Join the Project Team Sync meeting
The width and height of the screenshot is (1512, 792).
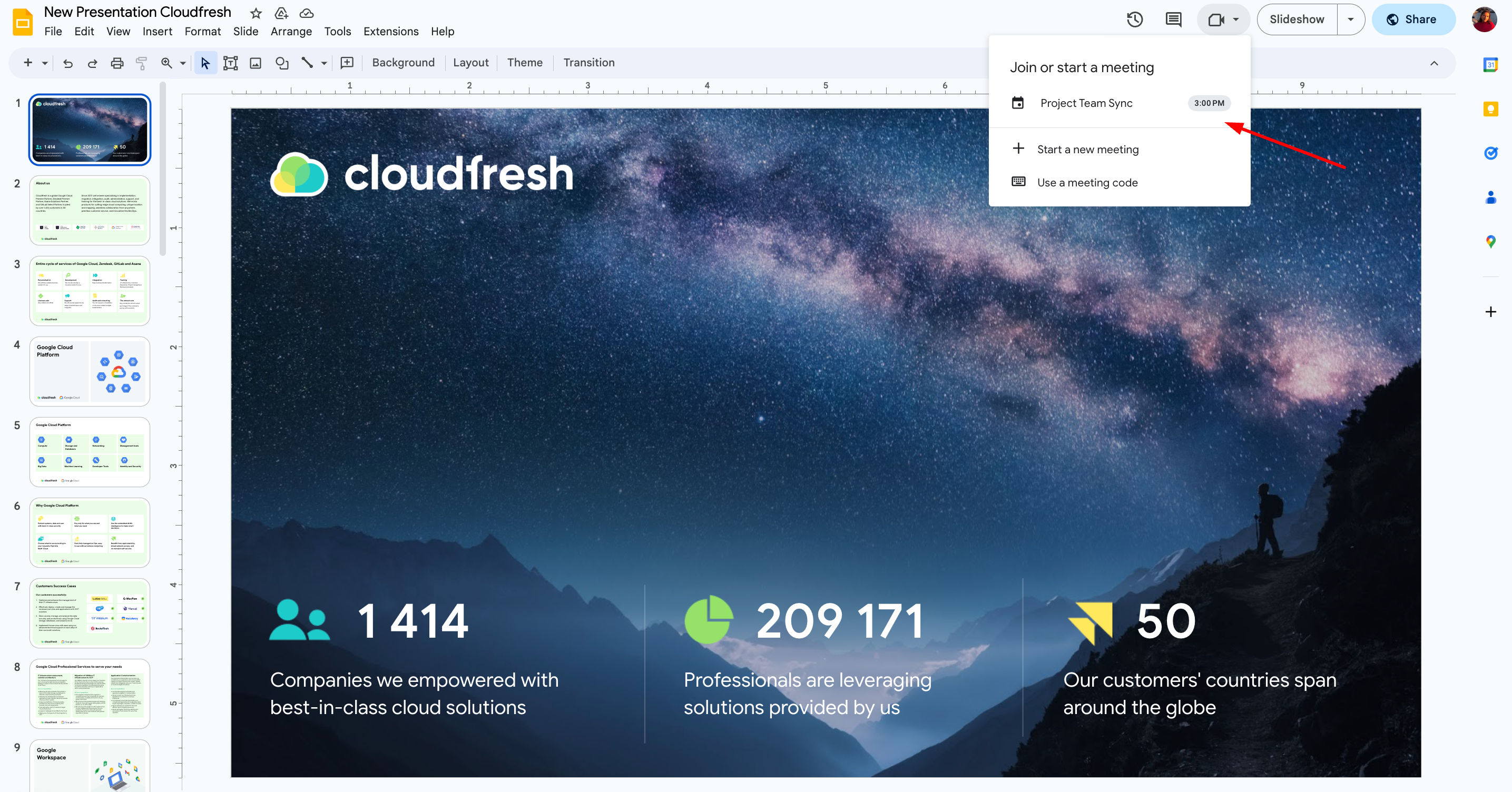[x=1120, y=103]
